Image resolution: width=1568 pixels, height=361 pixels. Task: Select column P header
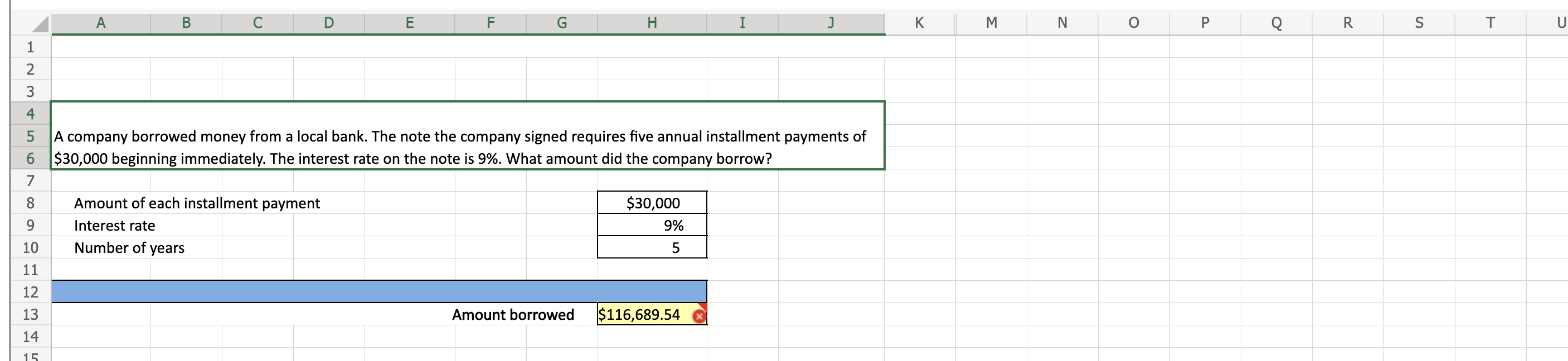[1205, 23]
